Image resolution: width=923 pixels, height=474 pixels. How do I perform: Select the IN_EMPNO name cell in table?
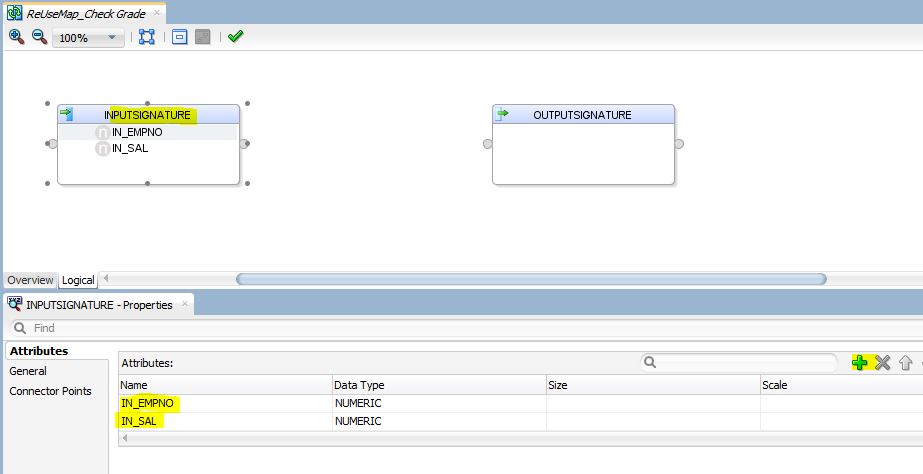point(225,403)
